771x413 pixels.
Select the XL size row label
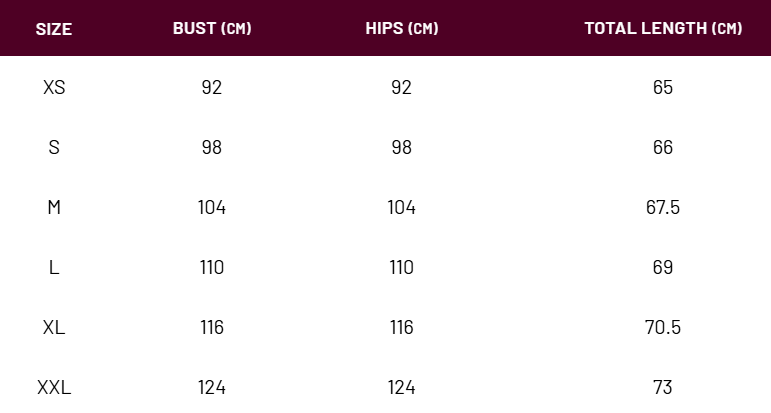tap(54, 327)
